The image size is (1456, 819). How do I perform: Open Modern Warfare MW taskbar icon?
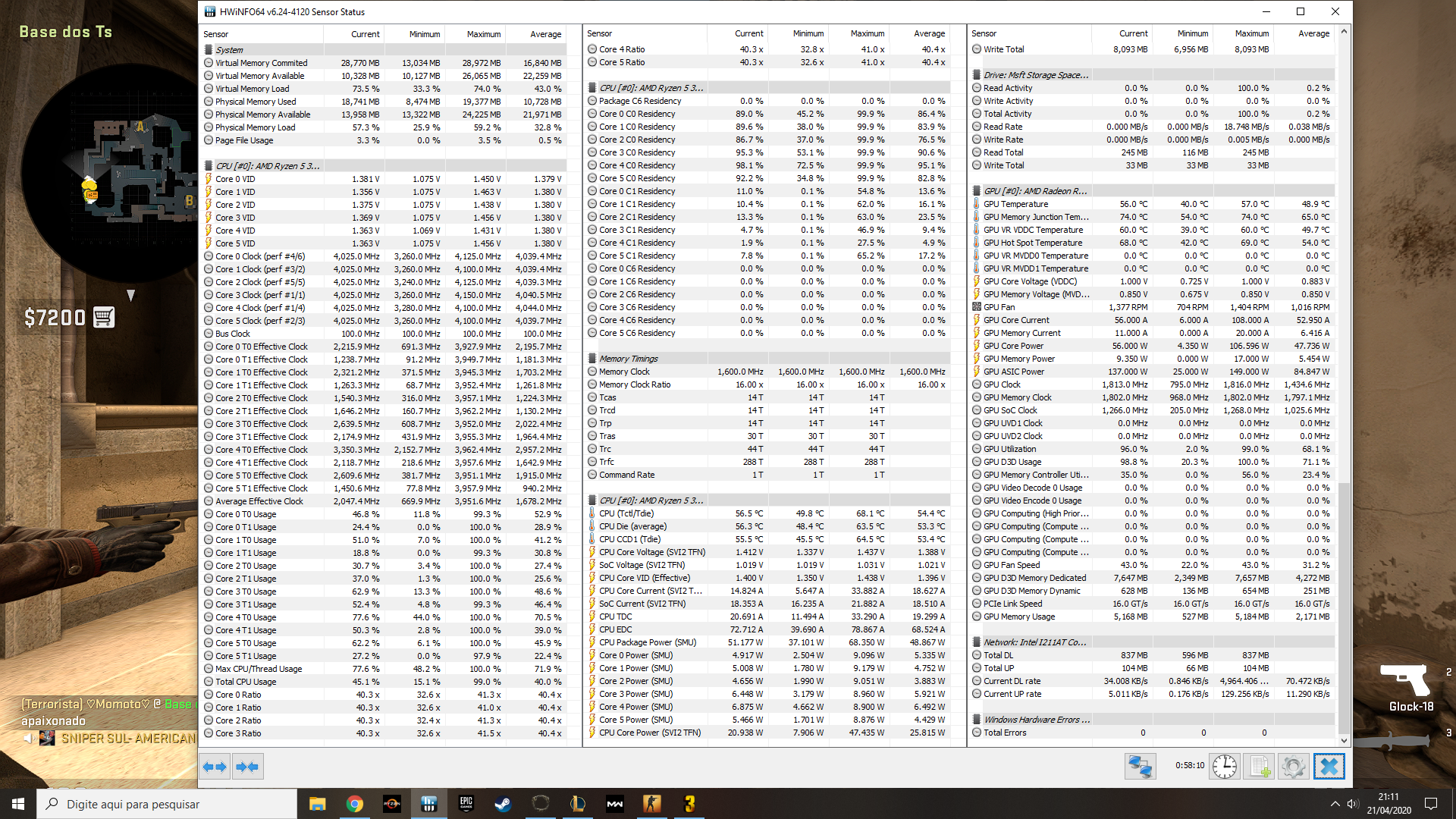pos(614,804)
